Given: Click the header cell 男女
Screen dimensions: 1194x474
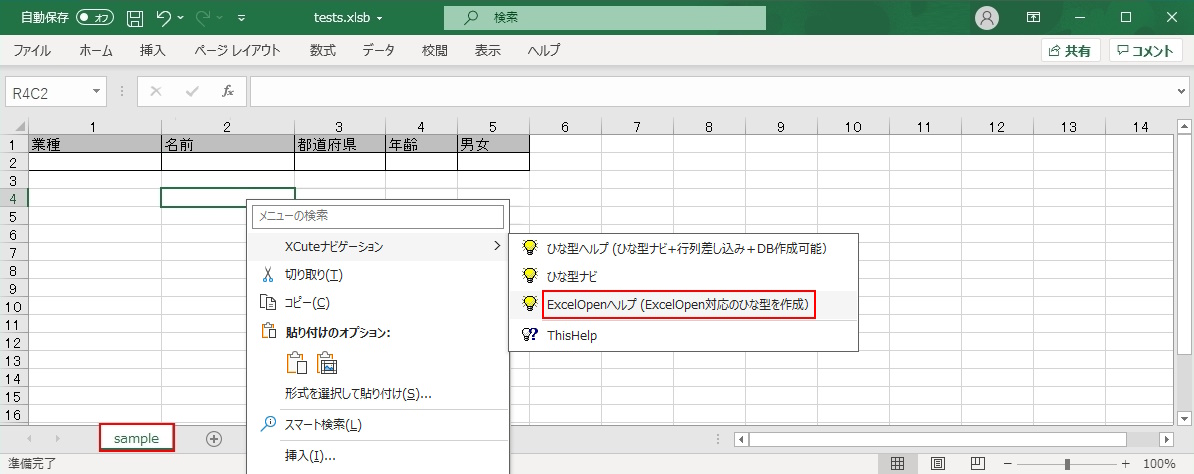Looking at the screenshot, I should 493,144.
